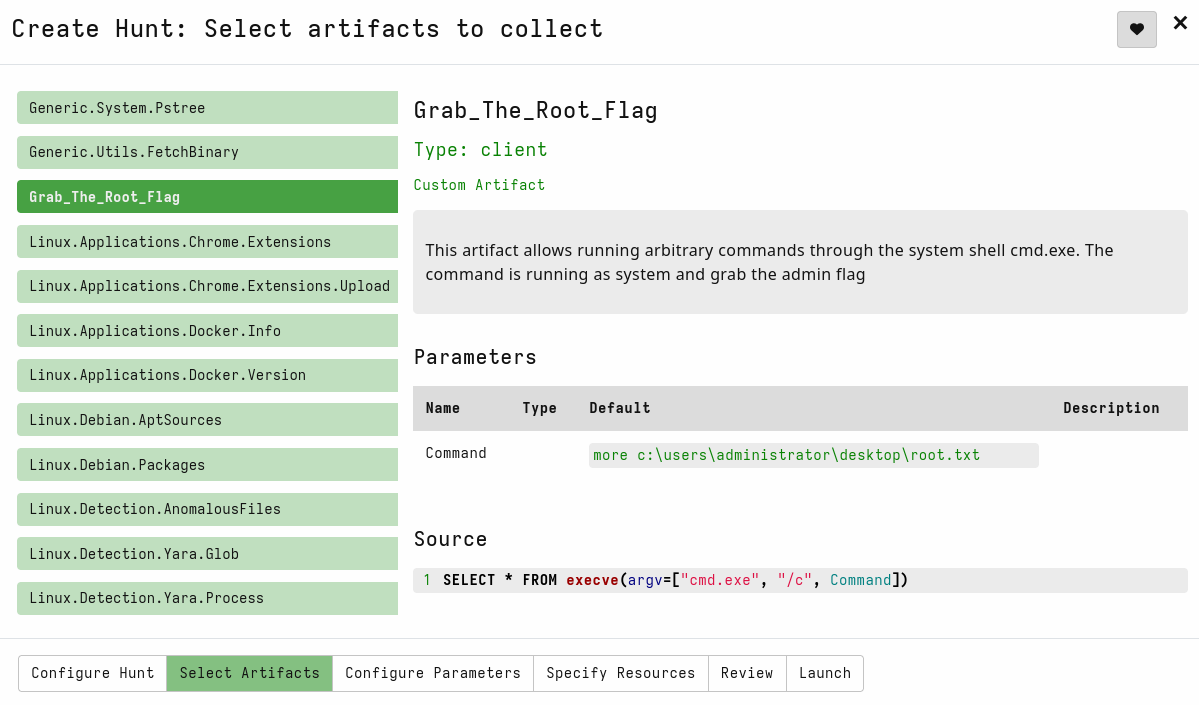
Task: Select the Generic.Utils.FetchBinary artifact
Action: pos(207,152)
